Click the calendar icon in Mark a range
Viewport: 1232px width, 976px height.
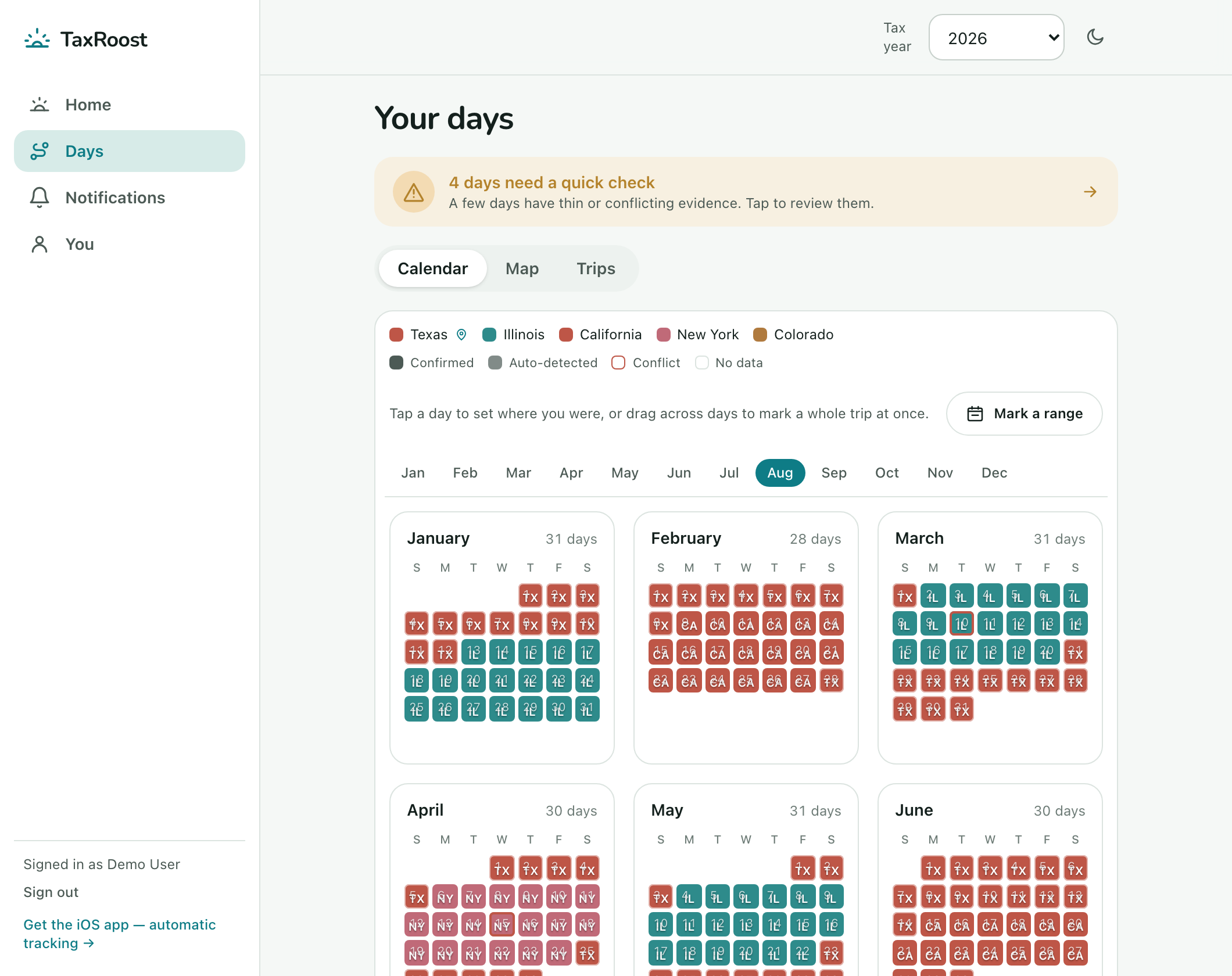[975, 414]
